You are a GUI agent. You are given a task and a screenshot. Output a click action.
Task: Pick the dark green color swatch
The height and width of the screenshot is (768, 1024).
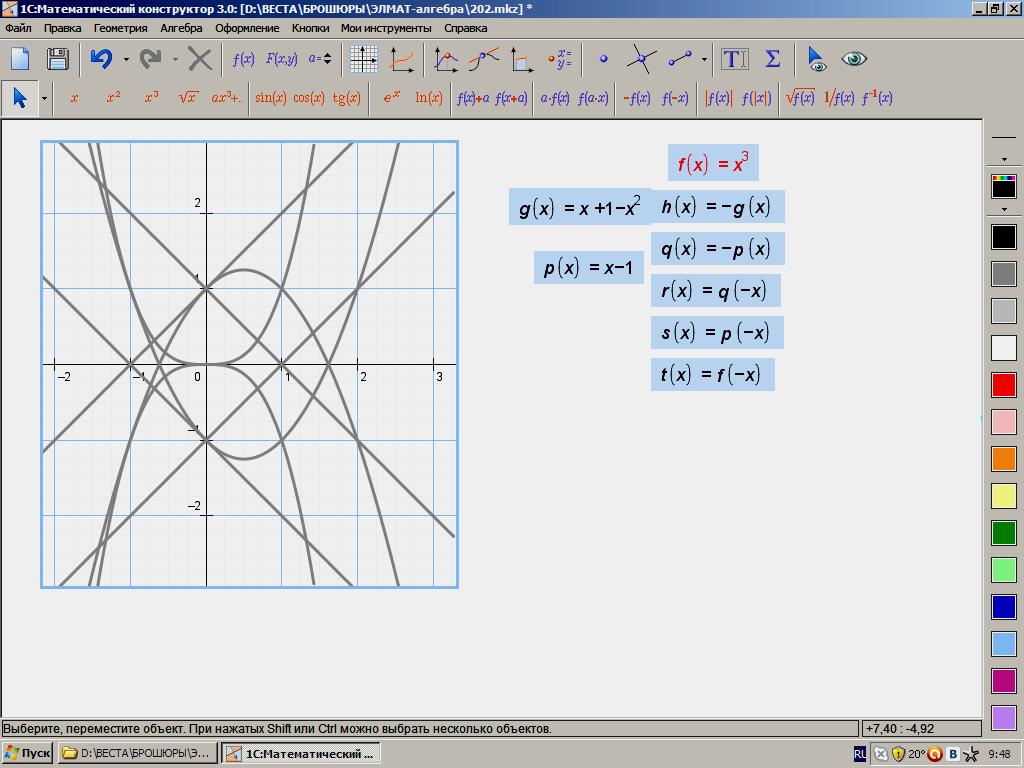click(x=1004, y=533)
